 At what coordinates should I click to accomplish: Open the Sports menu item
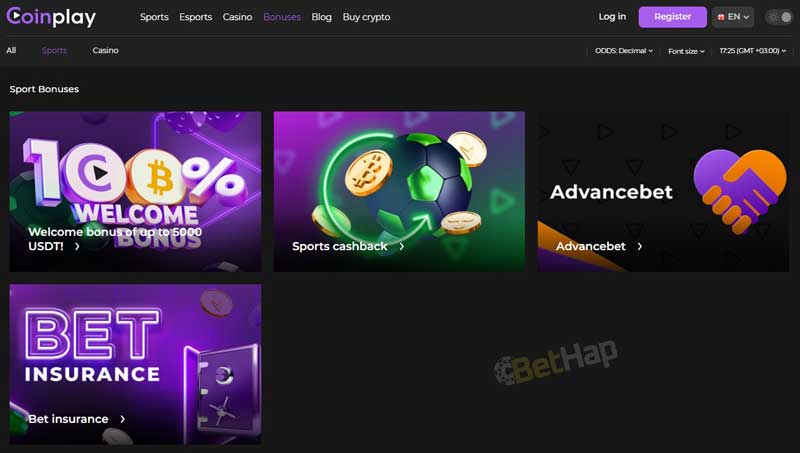pos(154,17)
